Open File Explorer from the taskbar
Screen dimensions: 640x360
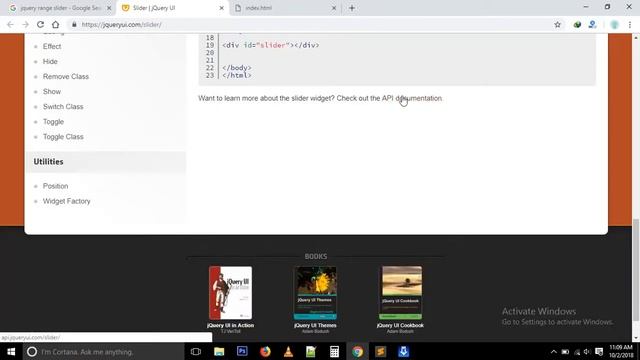pyautogui.click(x=219, y=351)
